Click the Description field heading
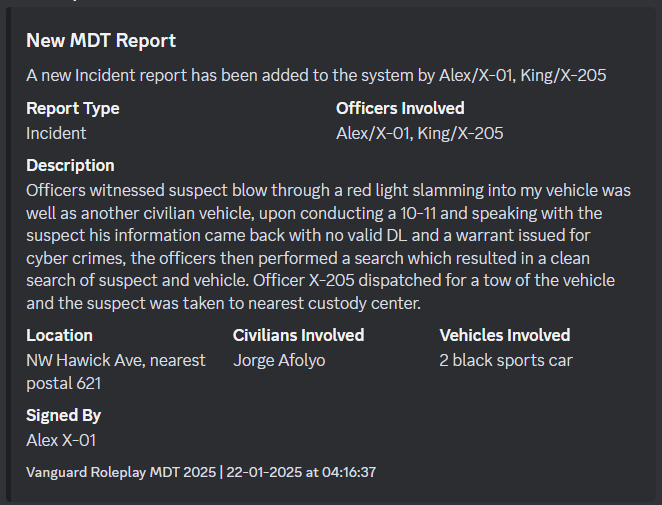 [70, 166]
